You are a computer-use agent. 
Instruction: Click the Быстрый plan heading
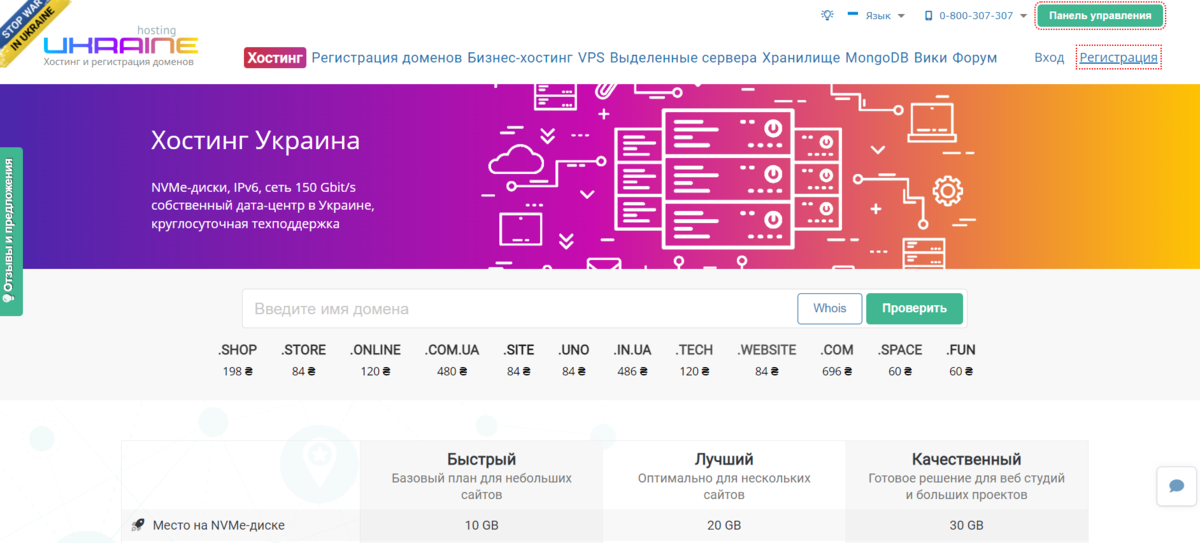point(482,460)
